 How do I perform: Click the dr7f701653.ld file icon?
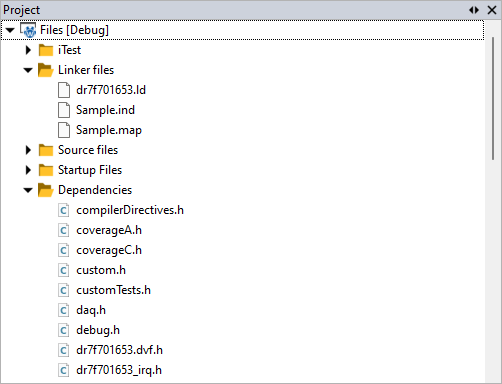tap(64, 90)
